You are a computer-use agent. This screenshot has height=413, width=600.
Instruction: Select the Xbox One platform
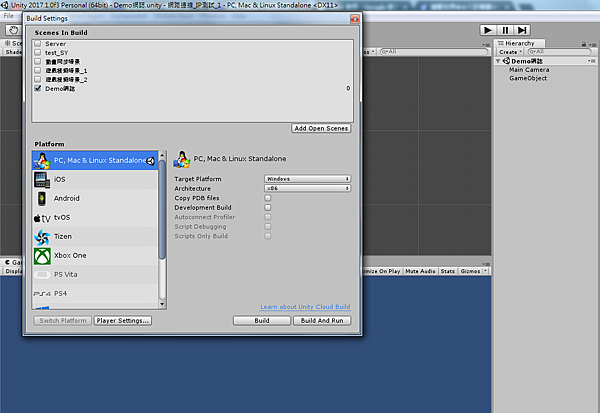coord(95,255)
